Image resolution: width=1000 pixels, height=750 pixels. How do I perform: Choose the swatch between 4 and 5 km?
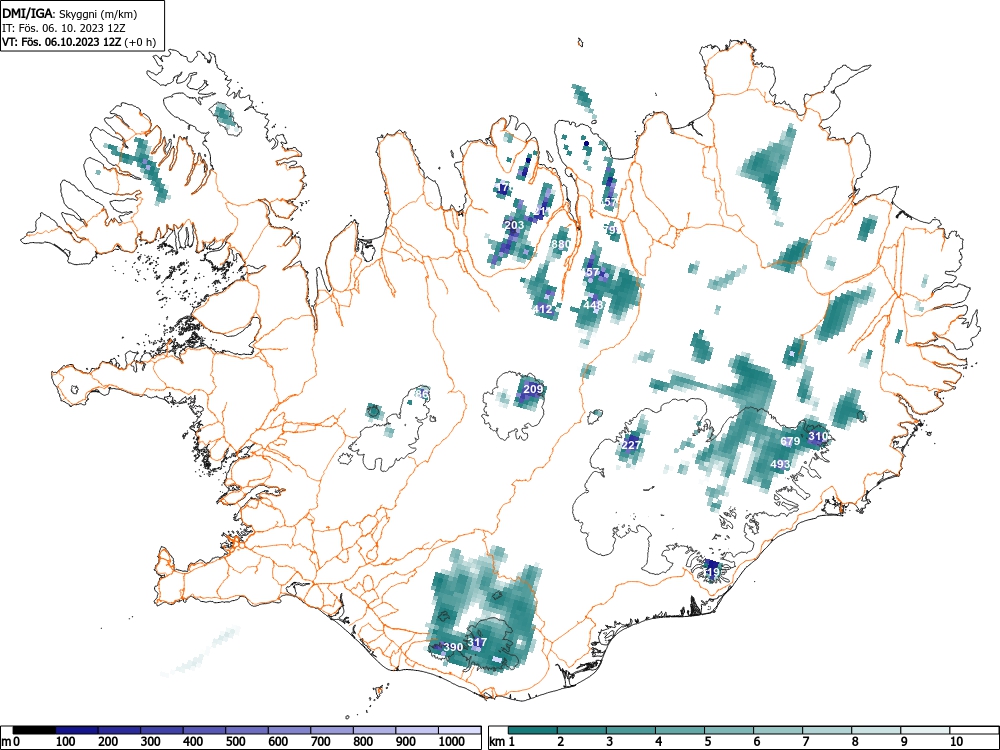[x=680, y=730]
